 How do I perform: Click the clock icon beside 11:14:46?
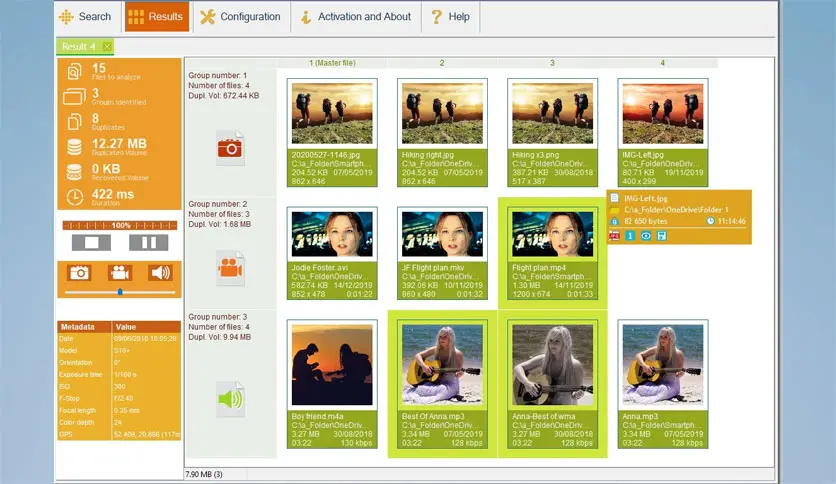point(710,221)
